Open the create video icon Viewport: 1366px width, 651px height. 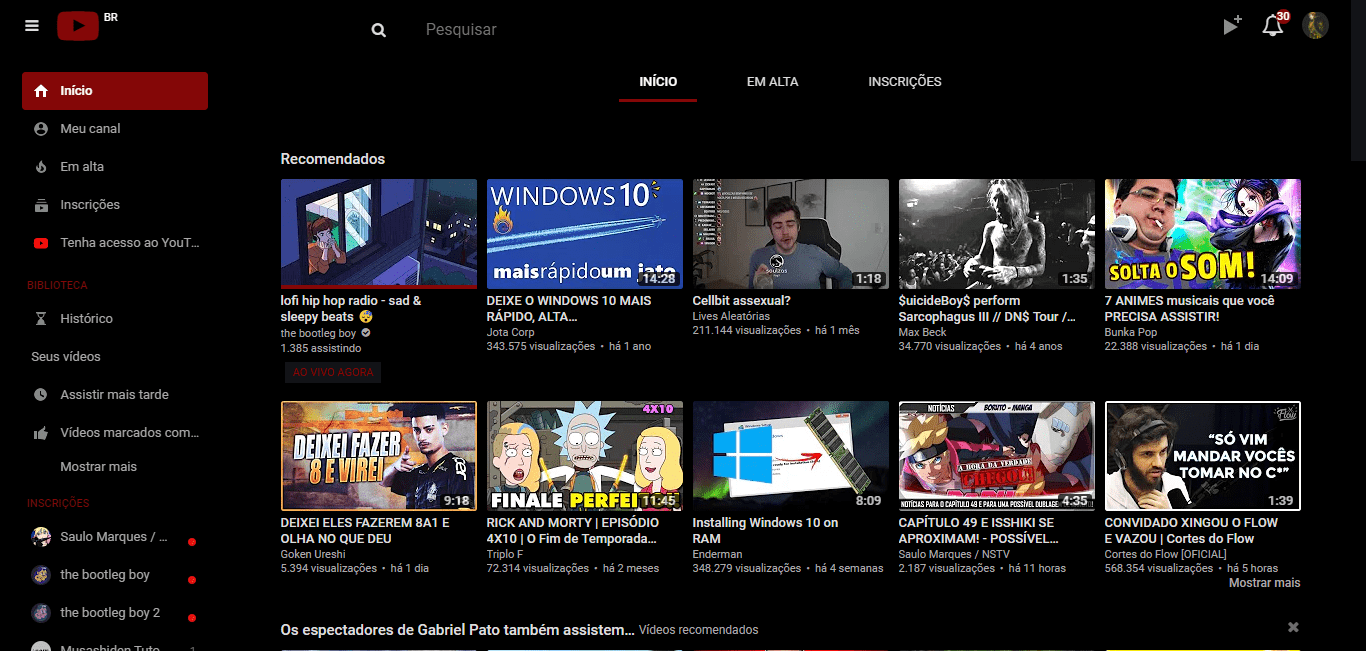(1232, 26)
